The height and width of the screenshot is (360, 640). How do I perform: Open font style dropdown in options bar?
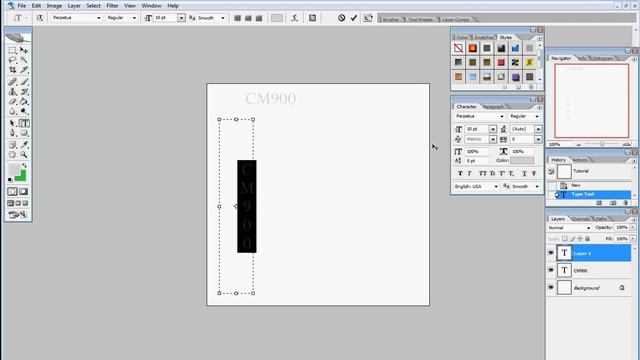tap(134, 18)
